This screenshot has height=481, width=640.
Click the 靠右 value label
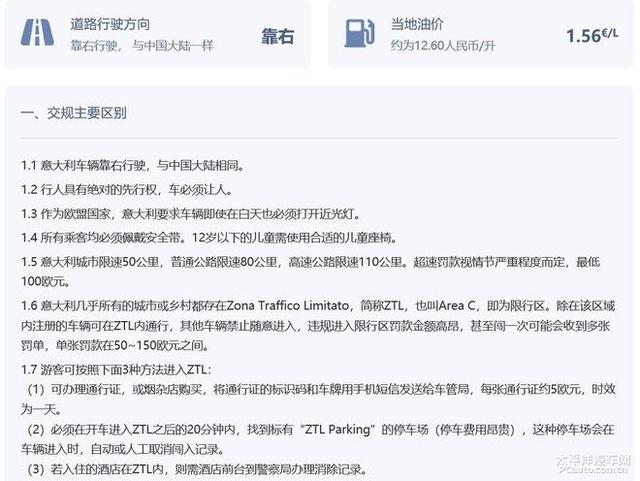(278, 36)
